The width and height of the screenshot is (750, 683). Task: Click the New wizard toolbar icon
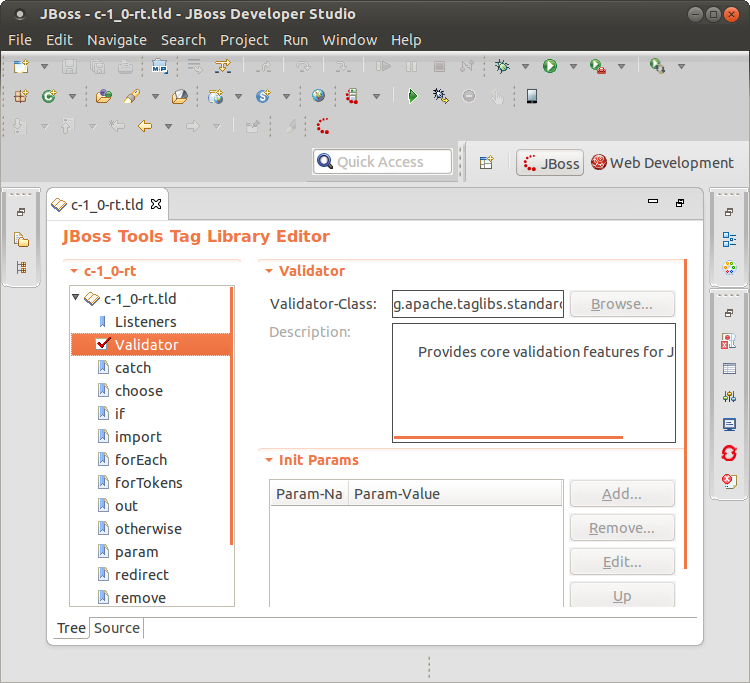click(x=21, y=66)
